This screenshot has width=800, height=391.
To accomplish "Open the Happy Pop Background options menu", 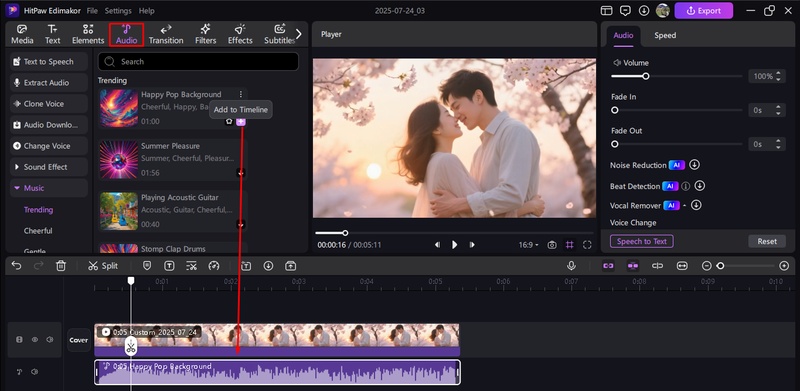I will click(x=241, y=94).
